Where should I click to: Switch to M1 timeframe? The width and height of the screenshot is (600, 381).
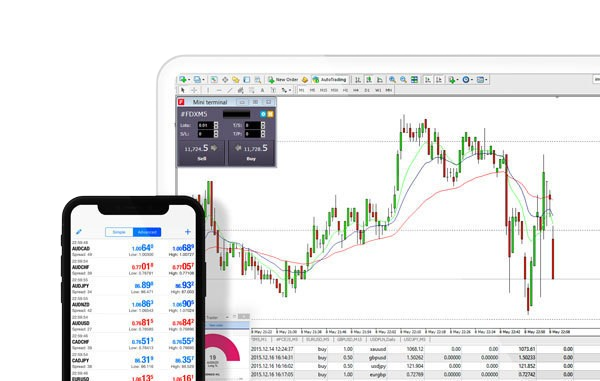click(x=302, y=90)
